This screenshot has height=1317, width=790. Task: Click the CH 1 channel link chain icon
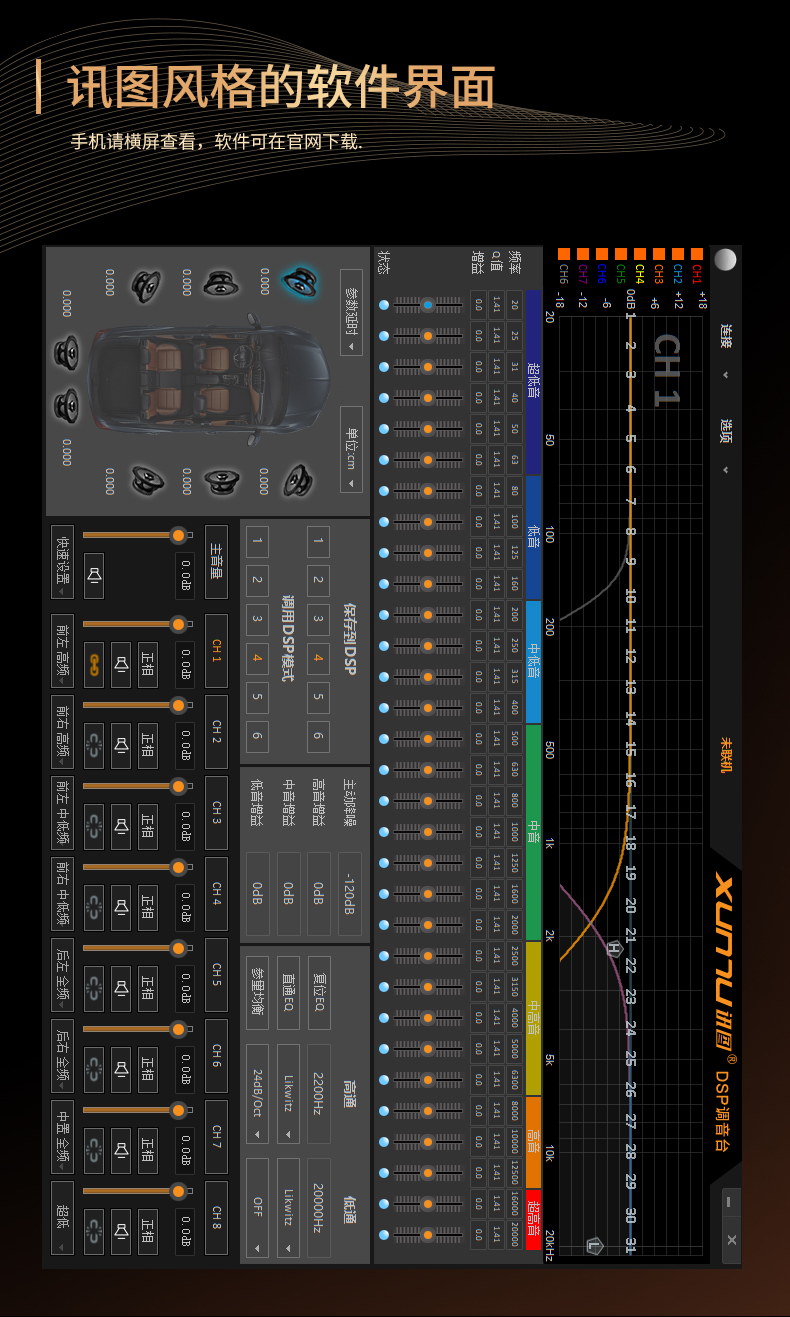click(x=94, y=665)
